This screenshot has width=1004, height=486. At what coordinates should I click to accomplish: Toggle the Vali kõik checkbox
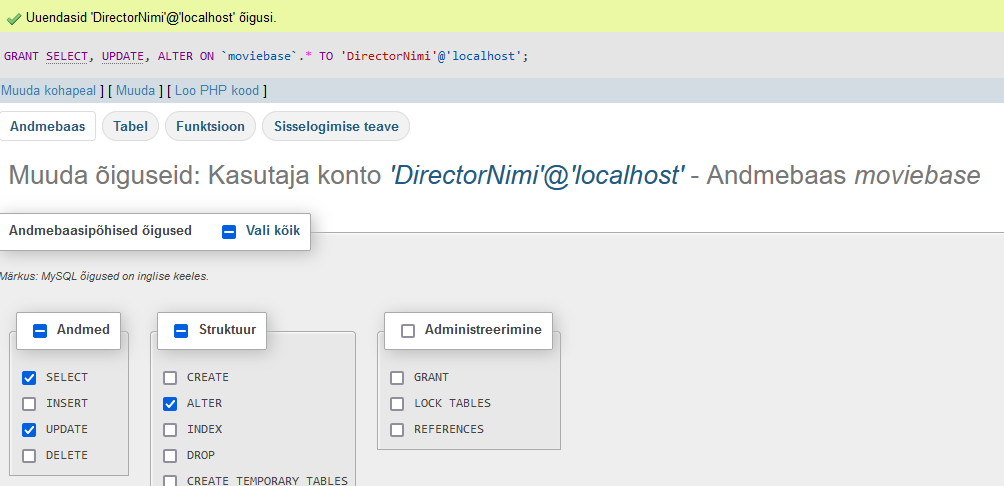tap(229, 231)
